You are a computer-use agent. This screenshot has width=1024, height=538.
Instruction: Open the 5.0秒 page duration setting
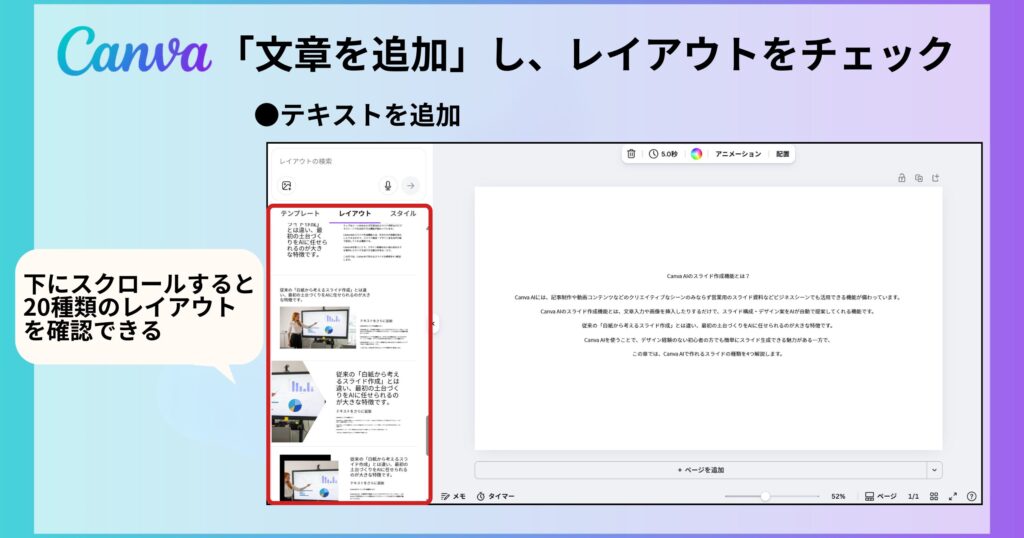pos(662,154)
